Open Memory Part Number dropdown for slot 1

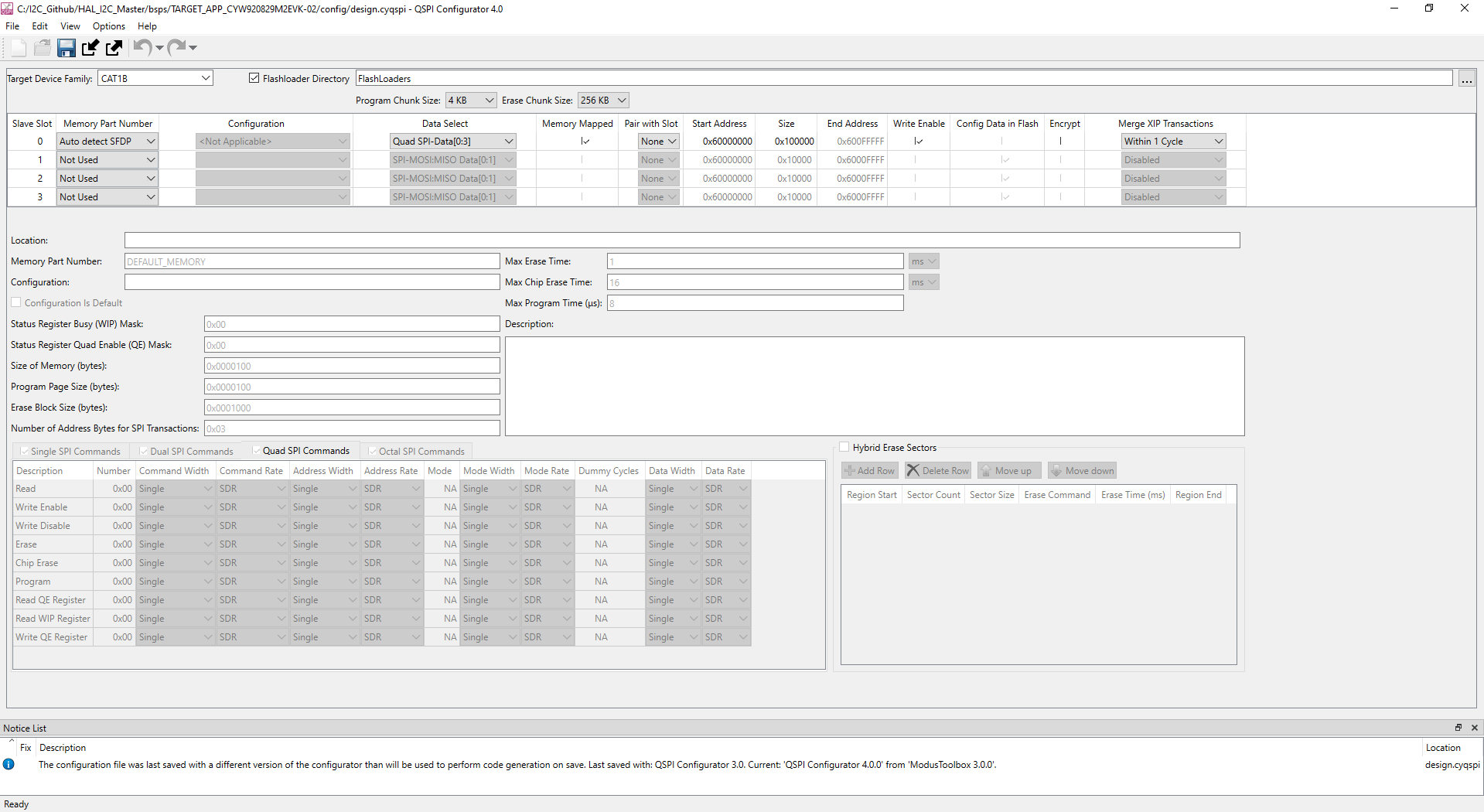107,160
